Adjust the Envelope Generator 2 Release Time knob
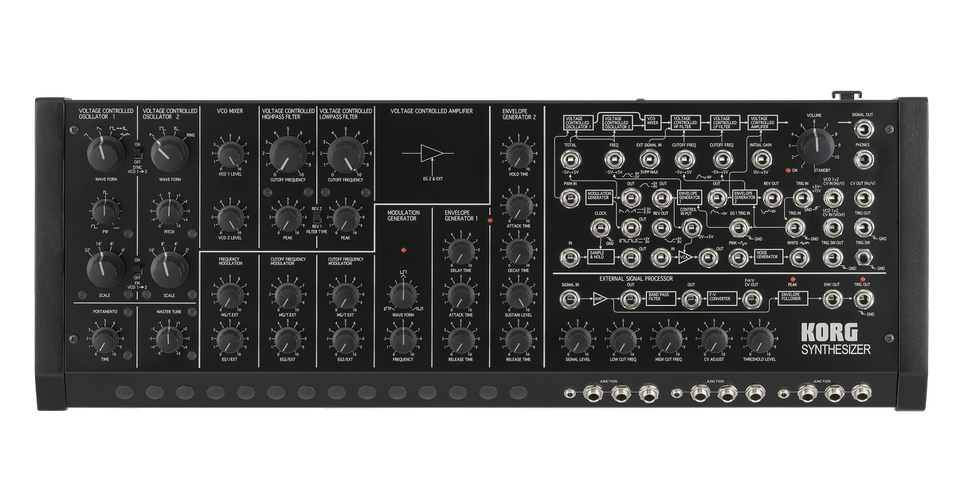The height and width of the screenshot is (500, 956). [518, 340]
